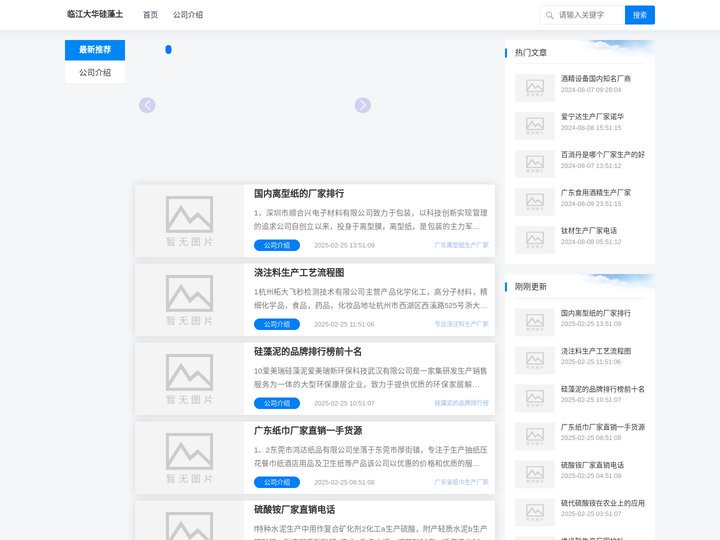Open article title 硅藻泥的品牌排行榜前十名 in main list
Image resolution: width=720 pixels, height=540 pixels.
(308, 352)
